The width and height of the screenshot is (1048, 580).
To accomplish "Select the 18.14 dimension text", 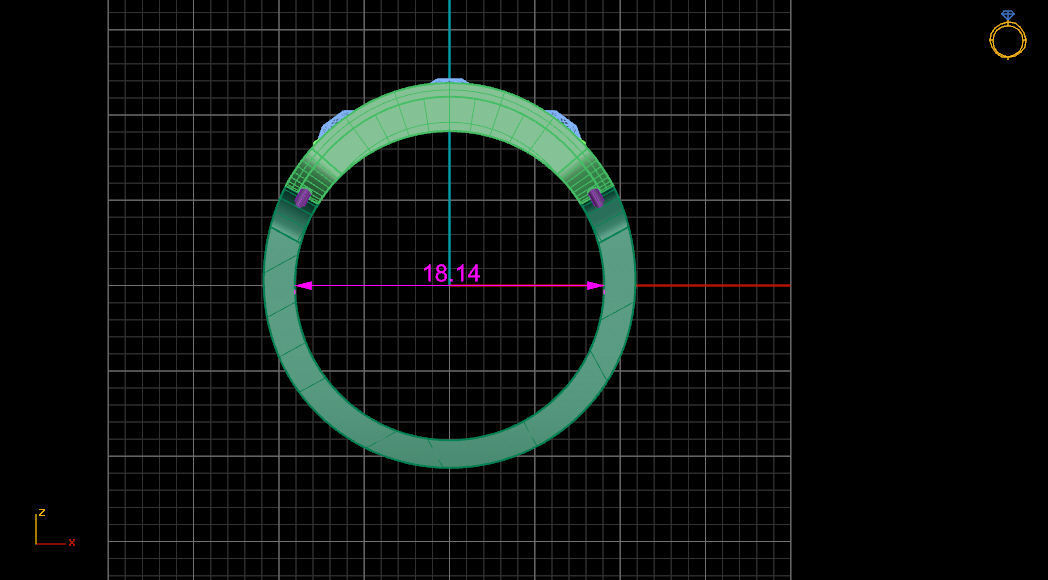I will (451, 273).
